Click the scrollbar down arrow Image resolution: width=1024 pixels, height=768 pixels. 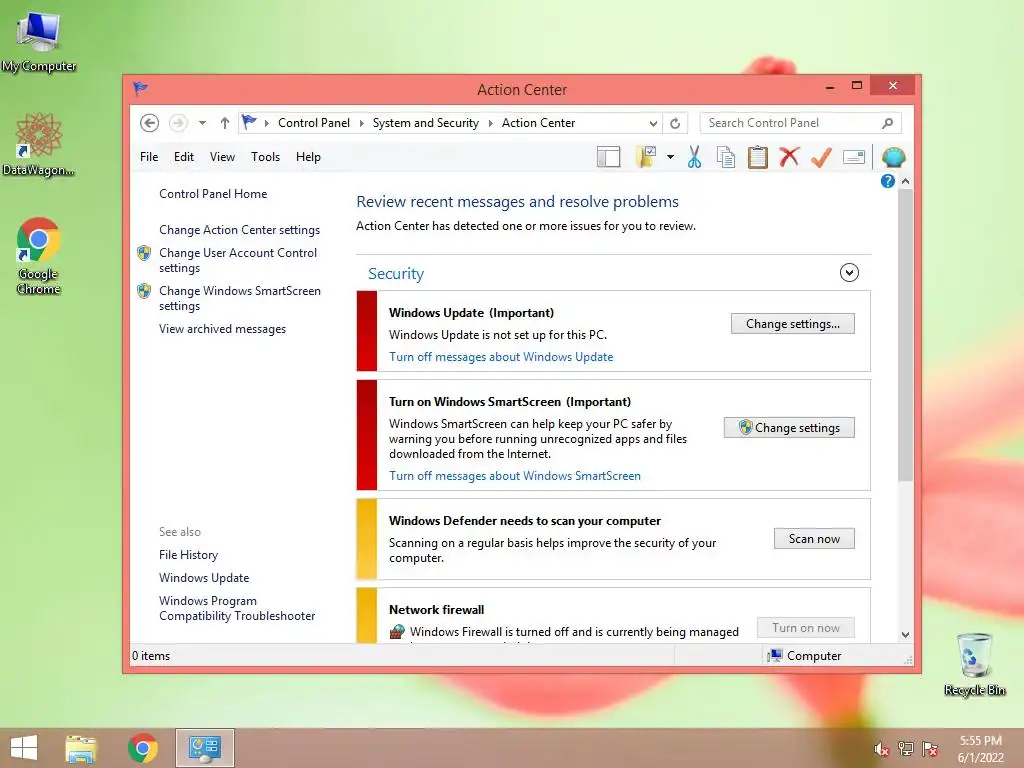(x=905, y=635)
